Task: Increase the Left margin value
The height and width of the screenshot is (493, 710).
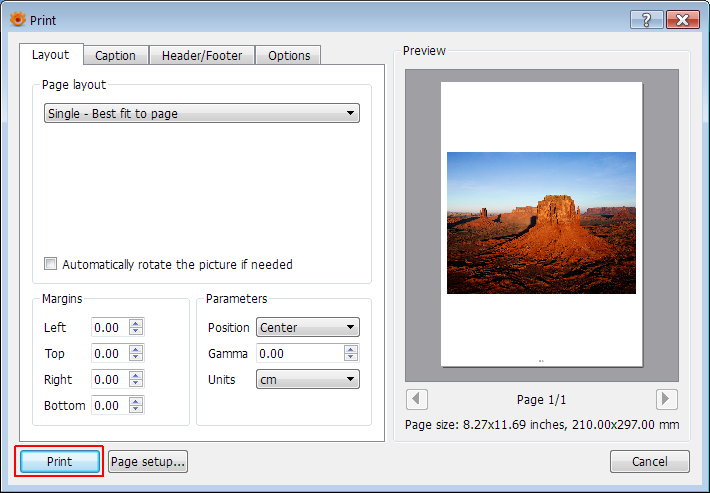Action: coord(136,323)
